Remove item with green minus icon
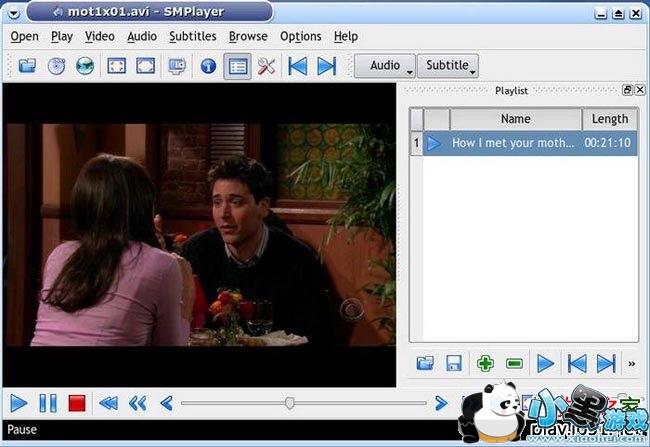 coord(514,364)
